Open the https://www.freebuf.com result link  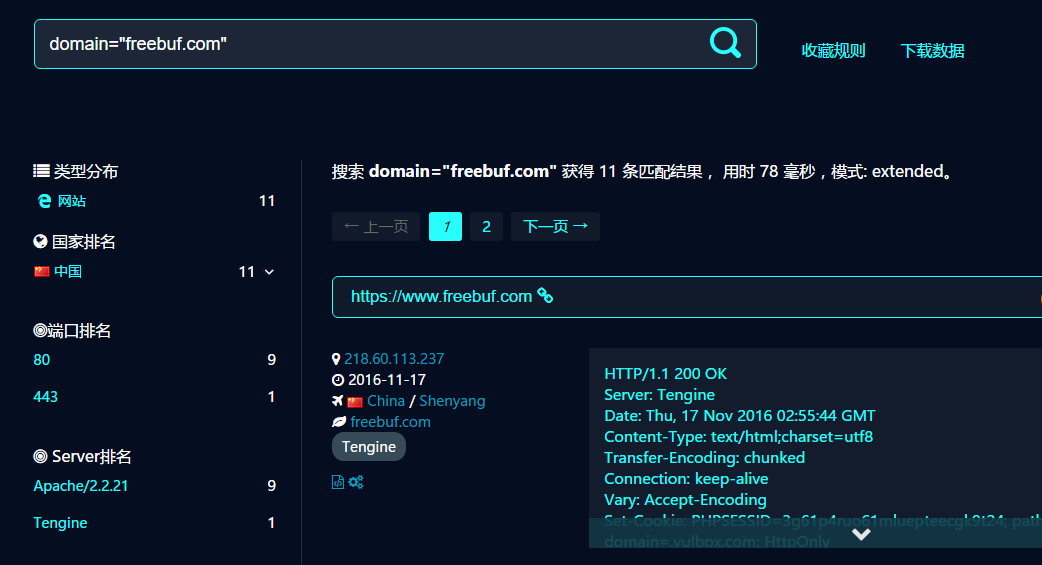click(441, 296)
